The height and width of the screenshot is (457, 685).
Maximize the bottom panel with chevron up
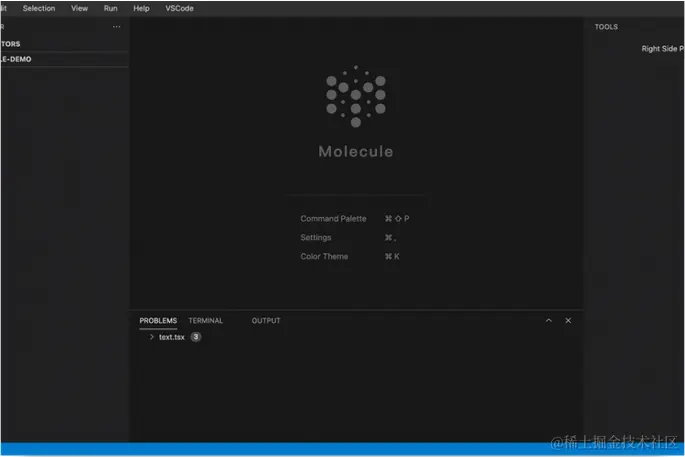[549, 320]
